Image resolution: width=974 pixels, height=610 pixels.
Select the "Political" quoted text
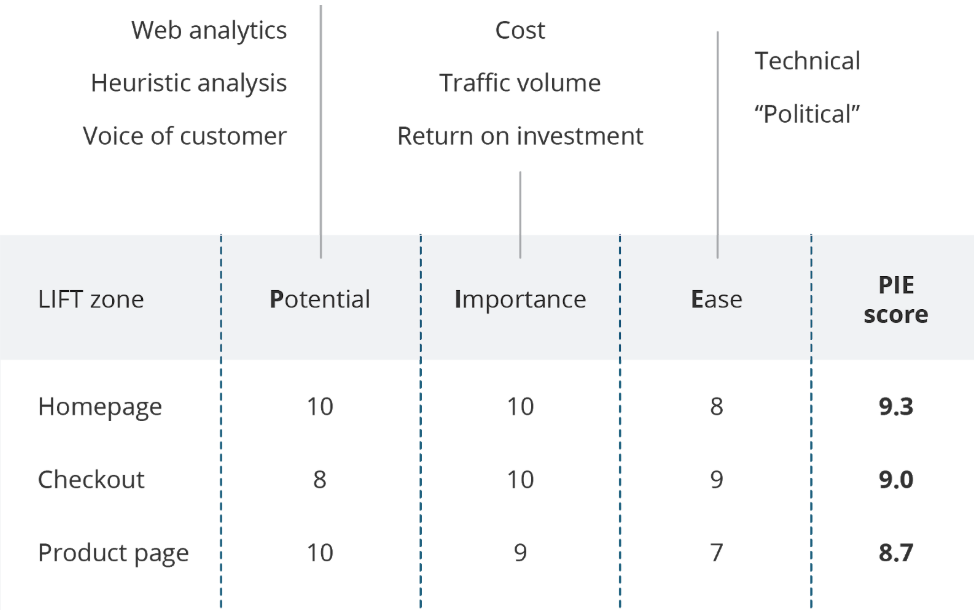point(807,114)
